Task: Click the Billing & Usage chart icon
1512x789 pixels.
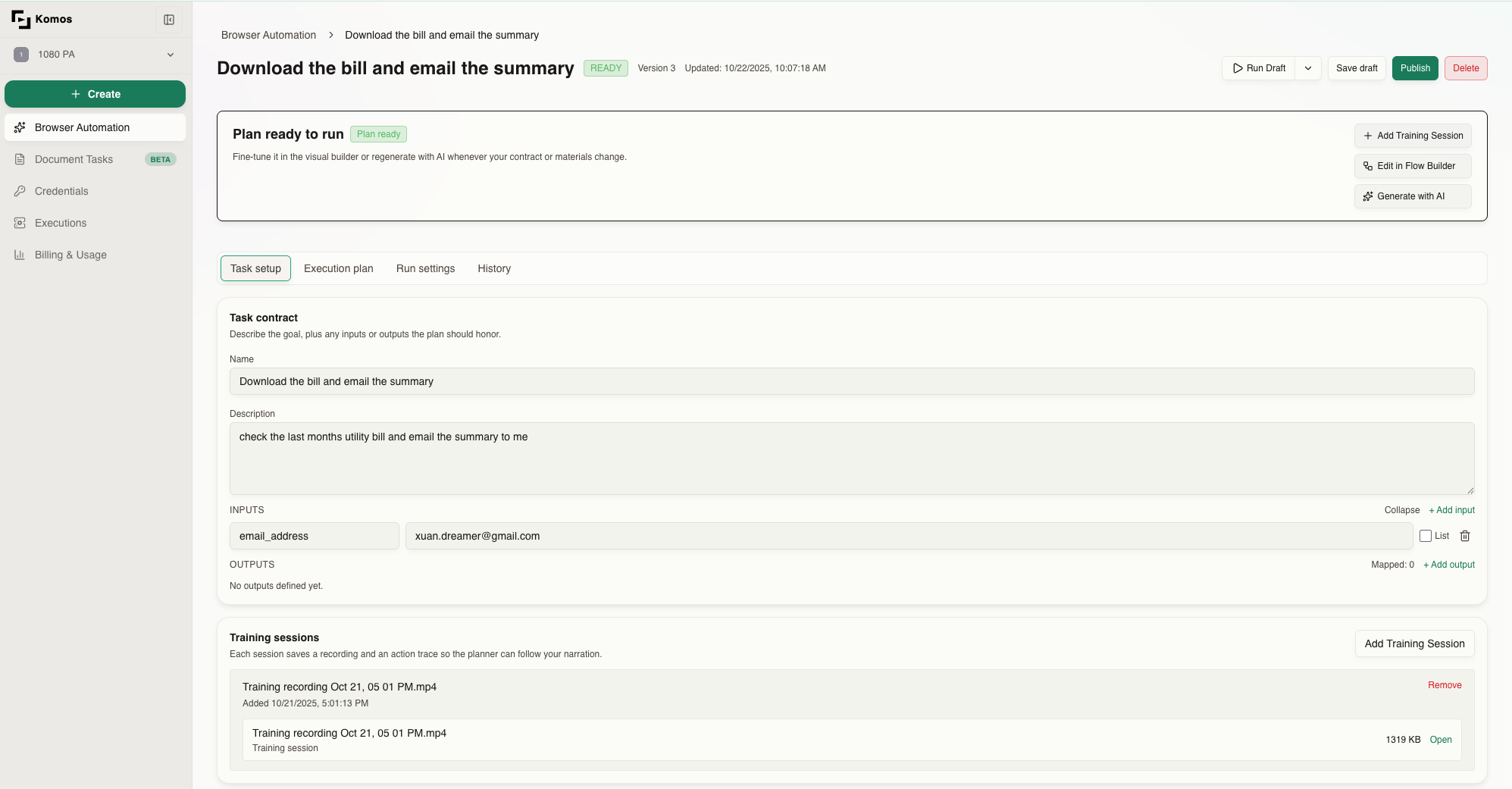Action: point(20,255)
